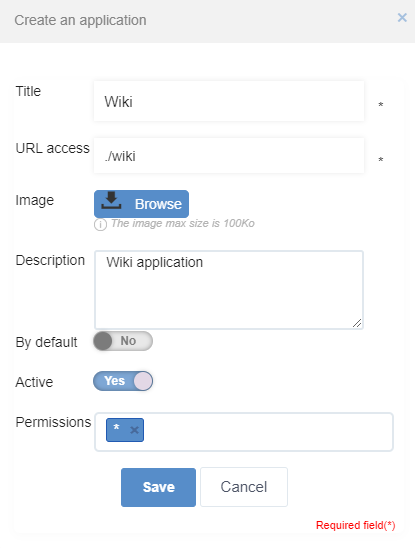Toggle the By default switch
Image resolution: width=415 pixels, height=548 pixels.
[123, 341]
